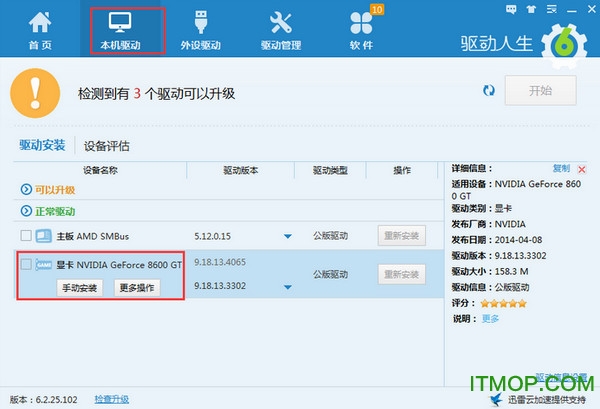Screen dimensions: 600x409
Task: Open the 首页 home section
Action: pyautogui.click(x=40, y=31)
